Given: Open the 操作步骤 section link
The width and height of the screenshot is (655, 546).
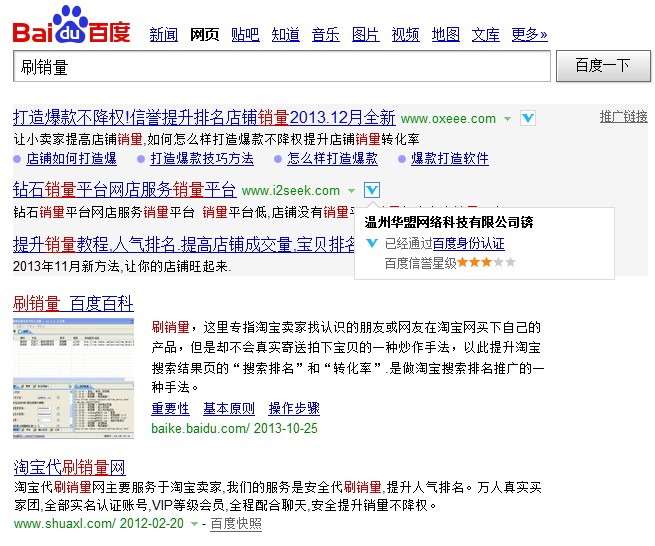Looking at the screenshot, I should point(294,408).
